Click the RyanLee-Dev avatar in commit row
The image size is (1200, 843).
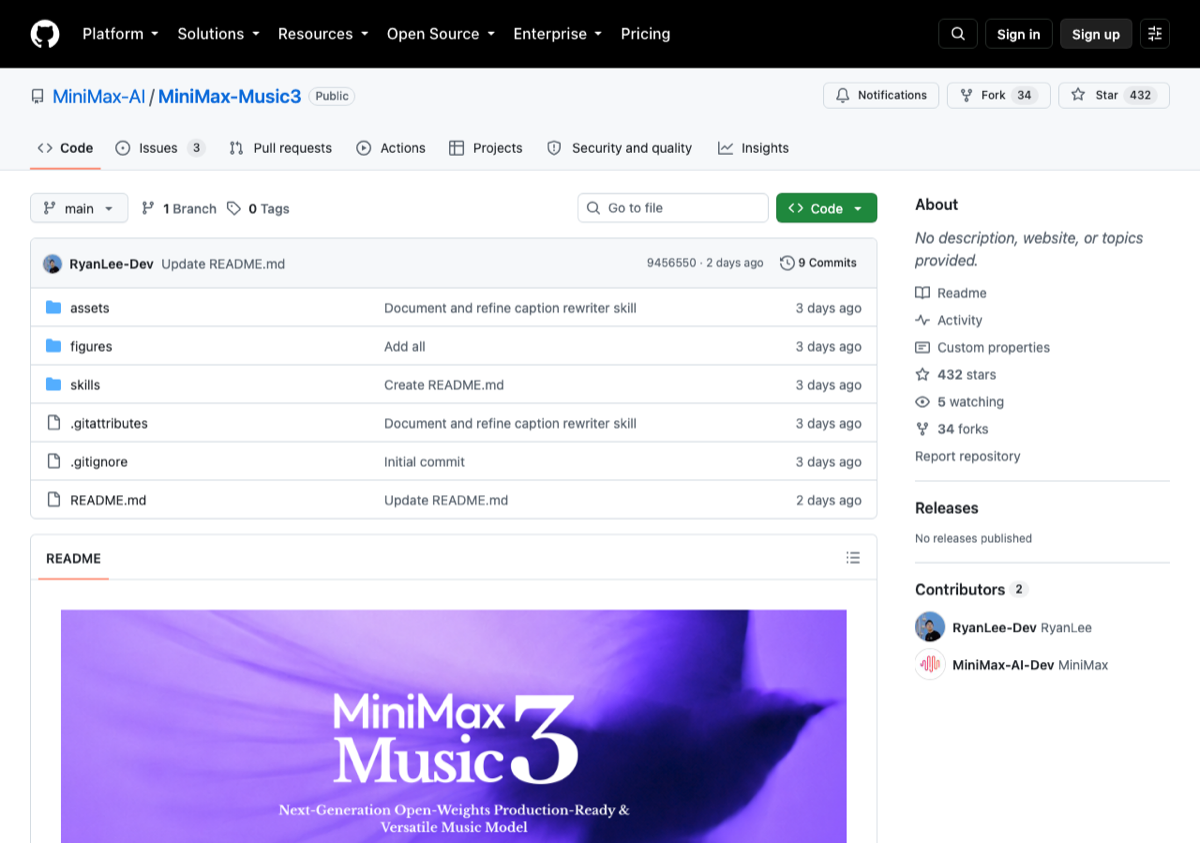53,264
